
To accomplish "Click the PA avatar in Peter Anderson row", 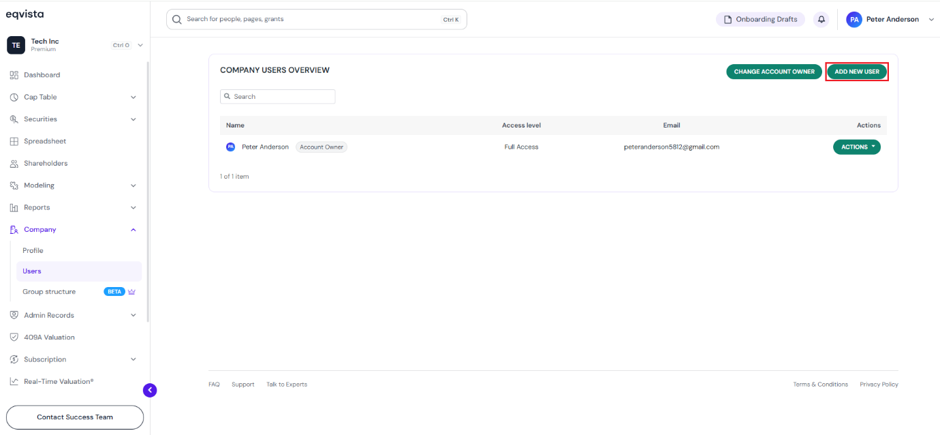I will (230, 147).
